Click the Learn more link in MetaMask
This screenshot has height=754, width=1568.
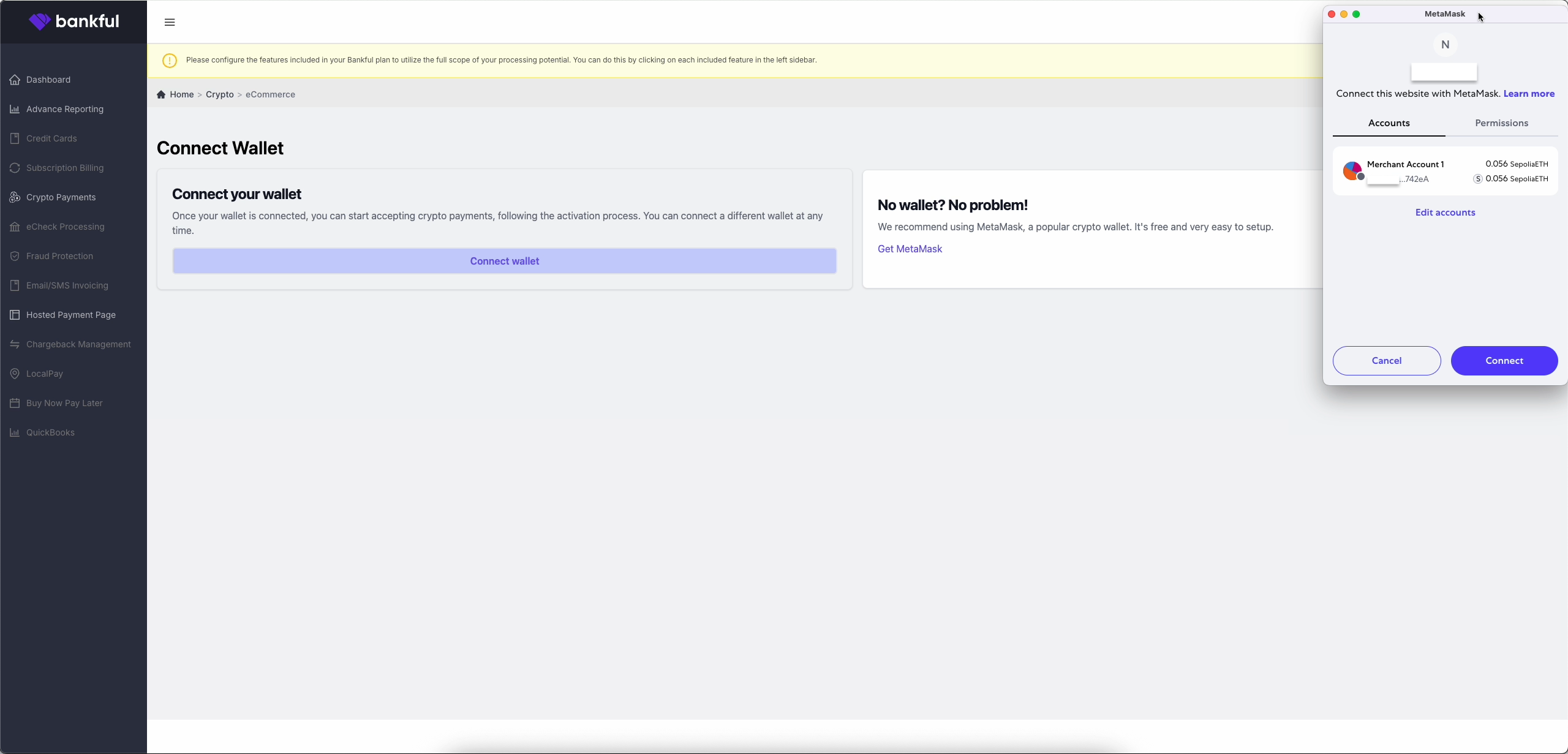(1529, 94)
